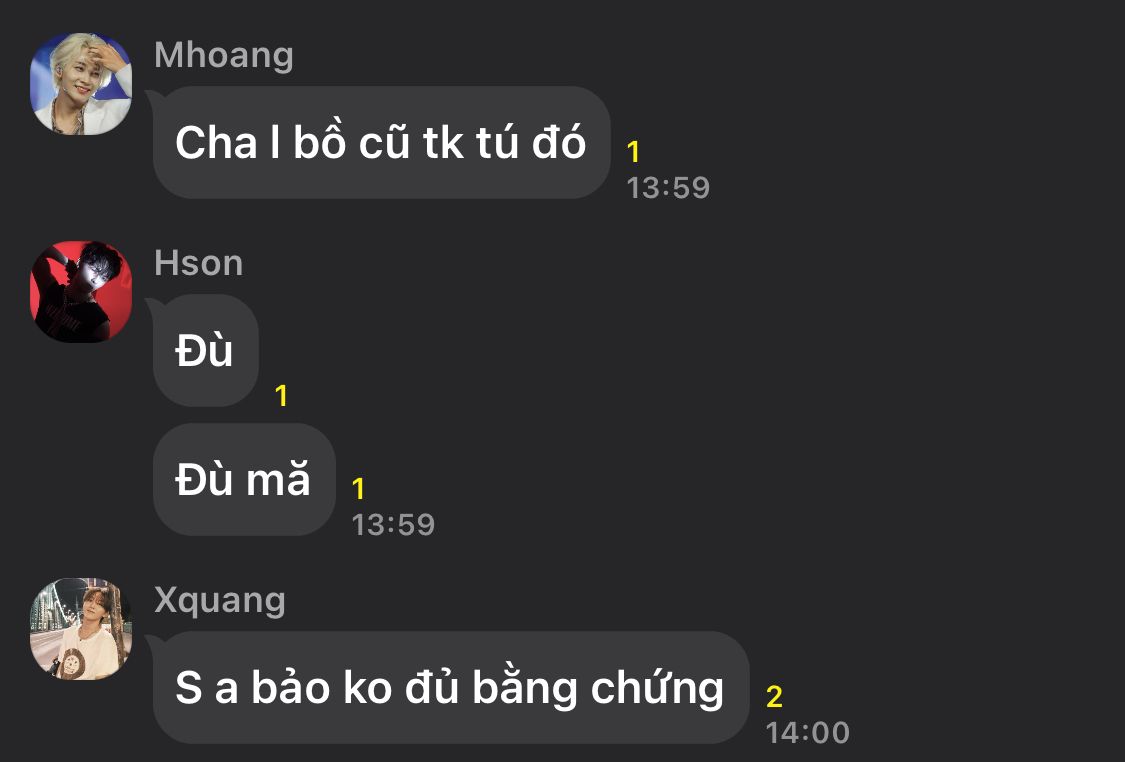
Task: Click the read count next to 'Đù' bubble
Action: 281,396
